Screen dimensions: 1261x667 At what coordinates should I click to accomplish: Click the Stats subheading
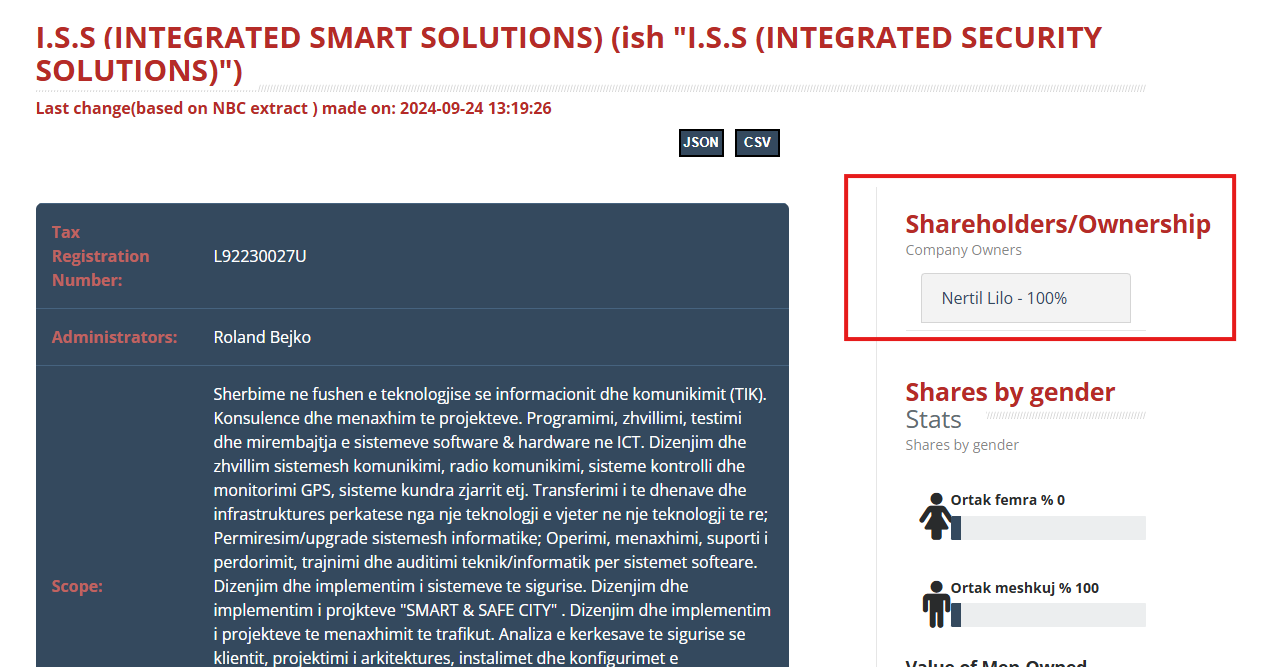pyautogui.click(x=933, y=419)
